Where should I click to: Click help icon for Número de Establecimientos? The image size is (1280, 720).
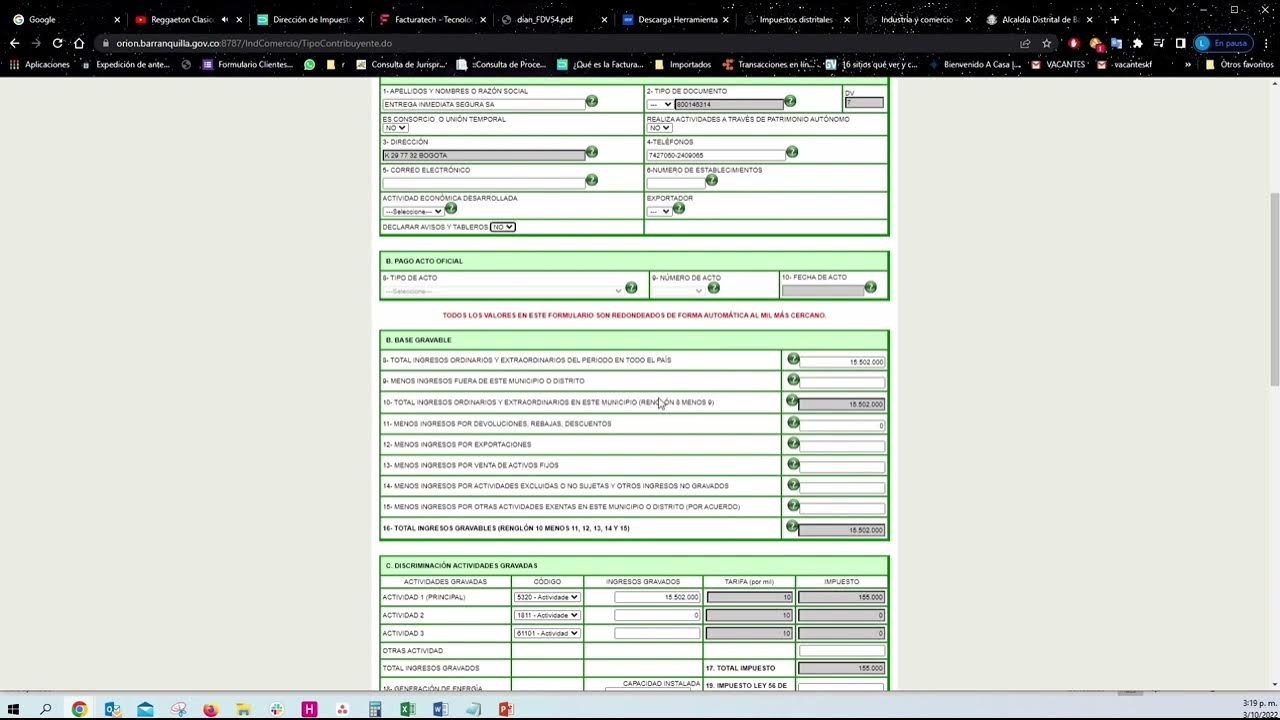pos(712,180)
